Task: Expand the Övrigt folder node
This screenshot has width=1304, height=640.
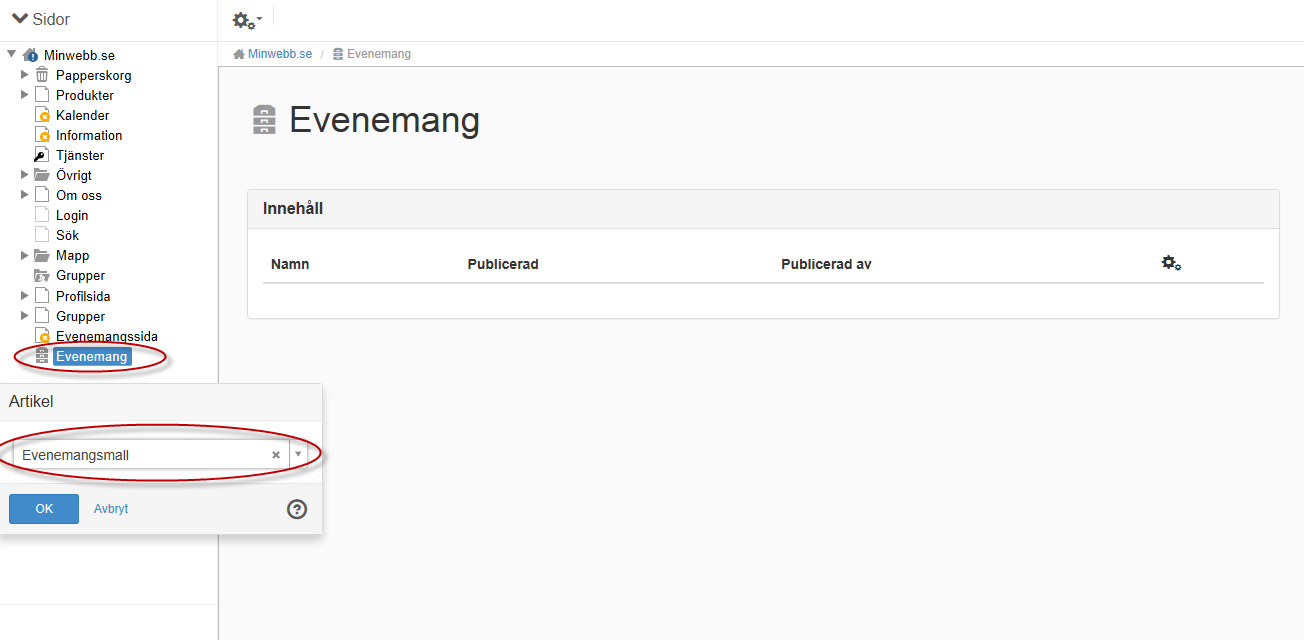Action: pyautogui.click(x=25, y=175)
